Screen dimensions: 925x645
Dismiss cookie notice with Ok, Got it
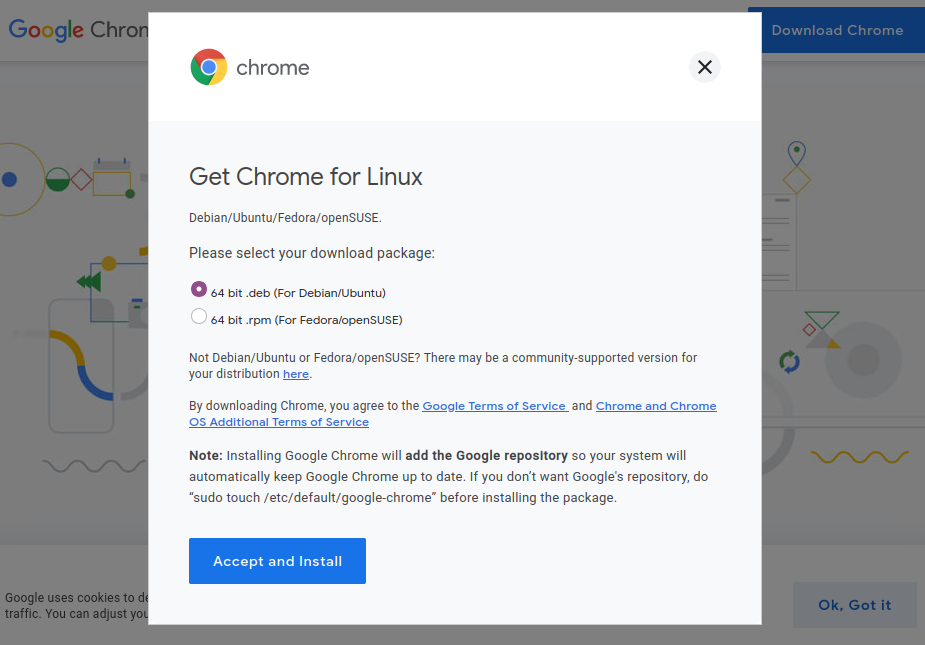[854, 605]
